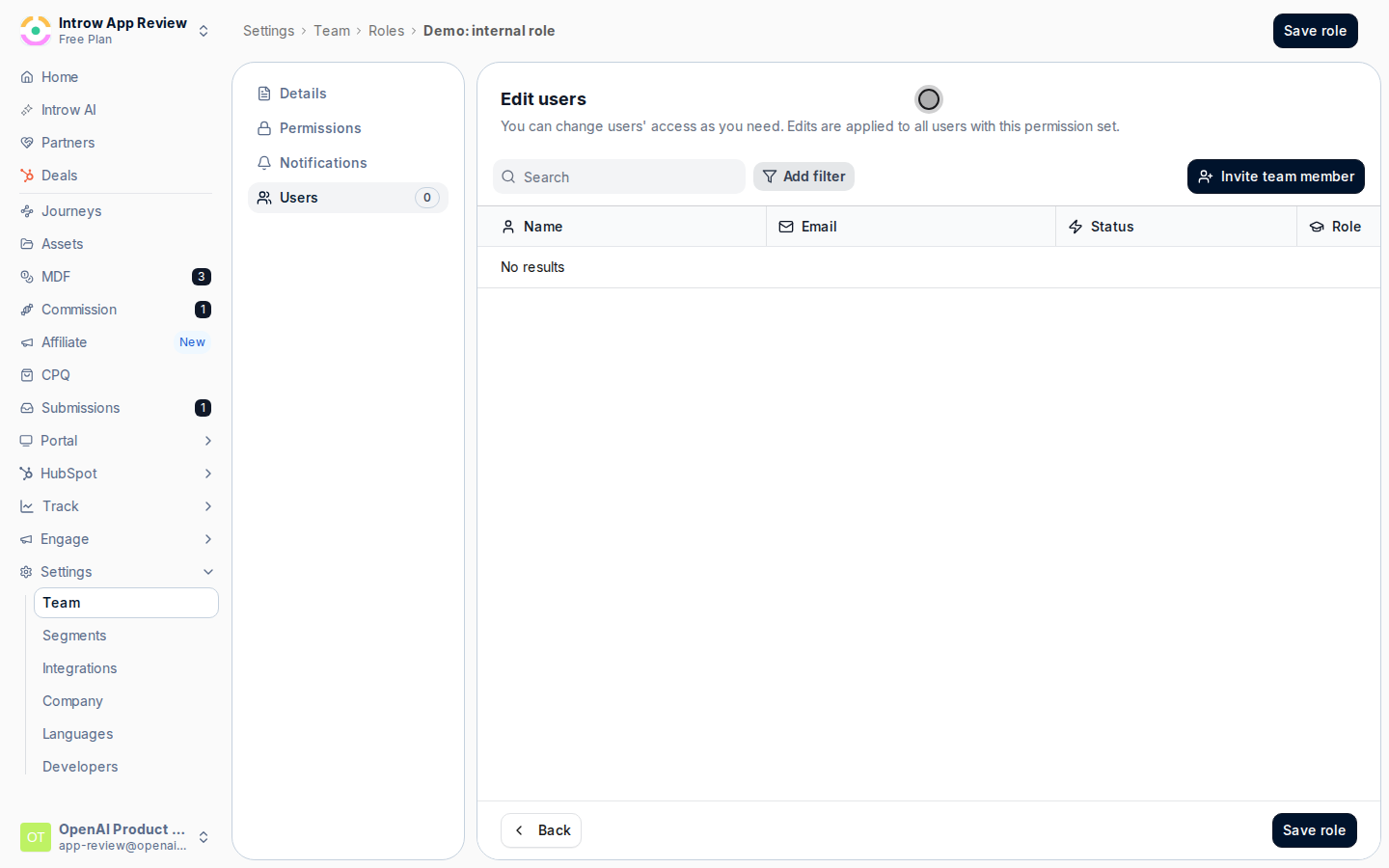The height and width of the screenshot is (868, 1389).
Task: Click Save role in top bar
Action: point(1316,31)
